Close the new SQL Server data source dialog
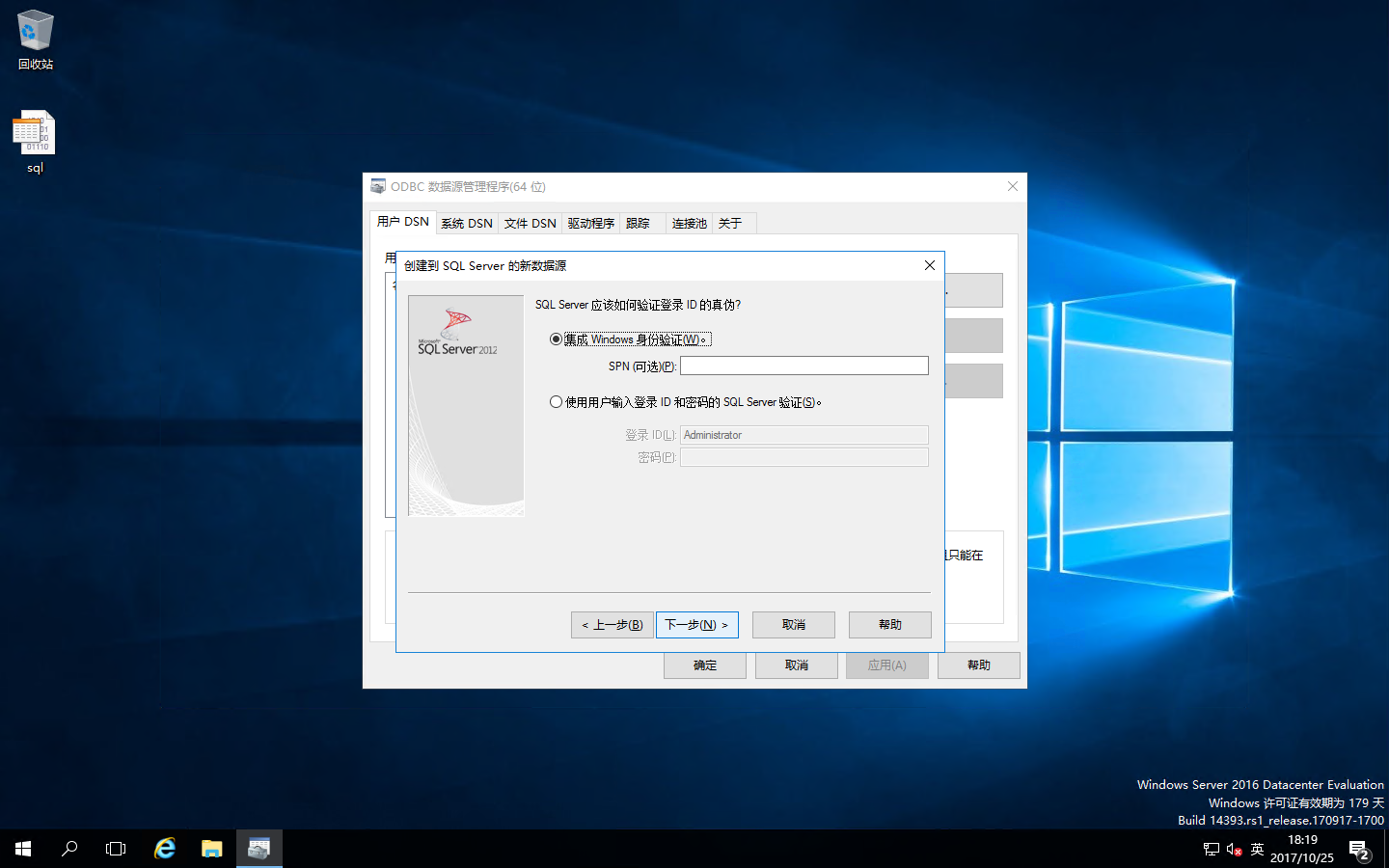The image size is (1389, 868). (930, 265)
